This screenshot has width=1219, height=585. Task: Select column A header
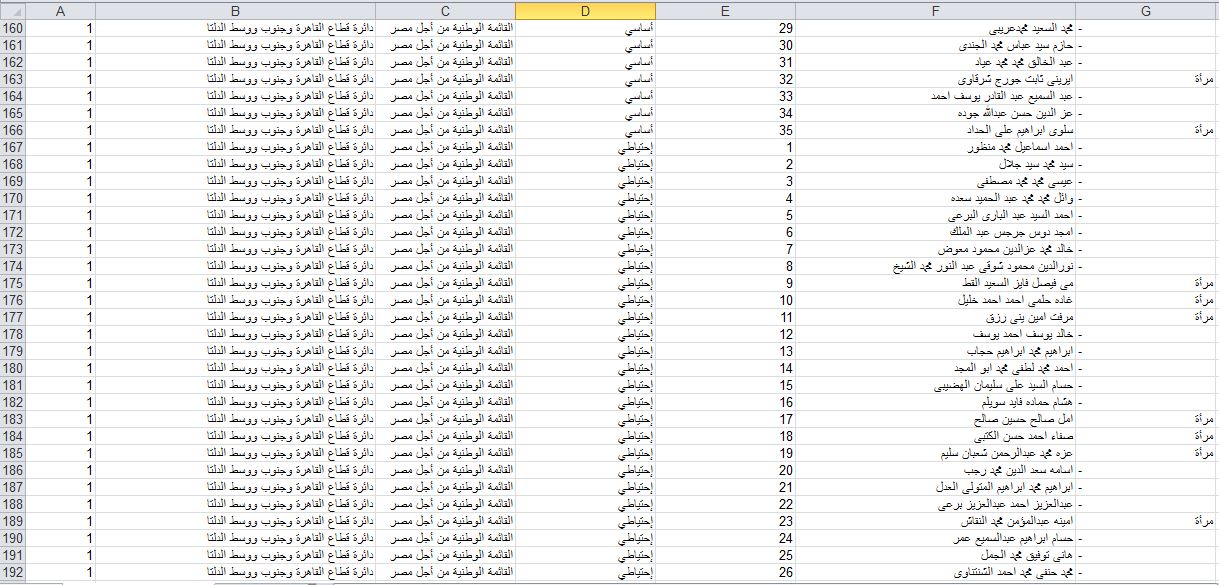[60, 11]
